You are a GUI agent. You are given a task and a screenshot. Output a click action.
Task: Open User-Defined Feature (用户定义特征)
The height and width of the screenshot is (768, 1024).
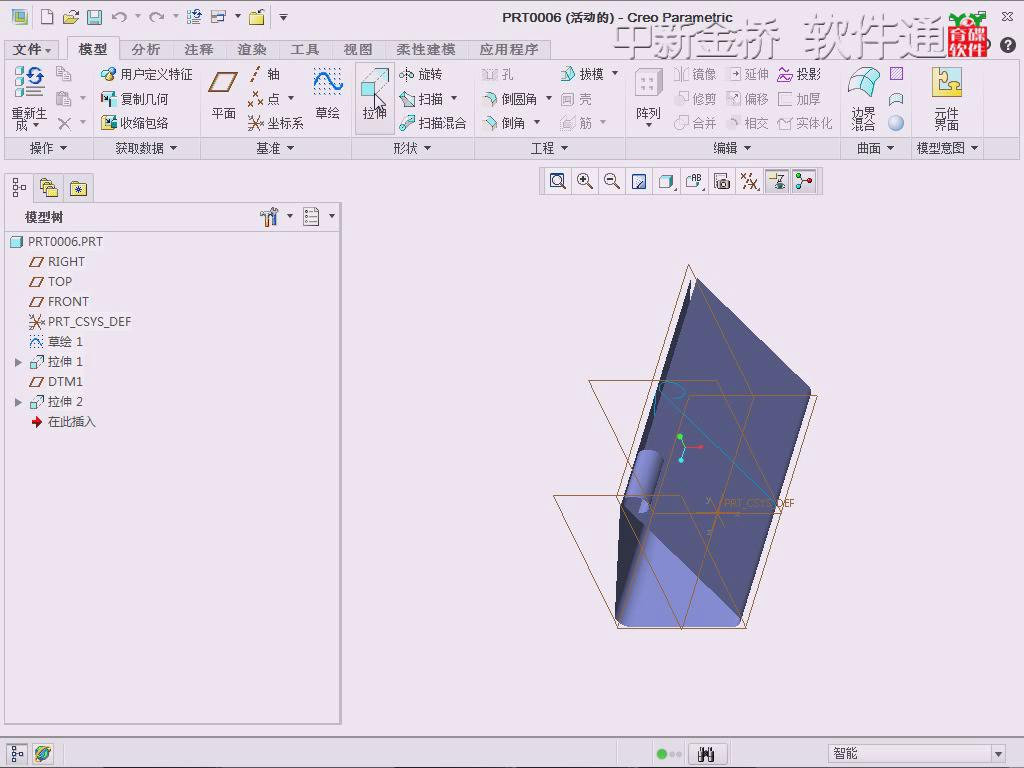click(147, 74)
